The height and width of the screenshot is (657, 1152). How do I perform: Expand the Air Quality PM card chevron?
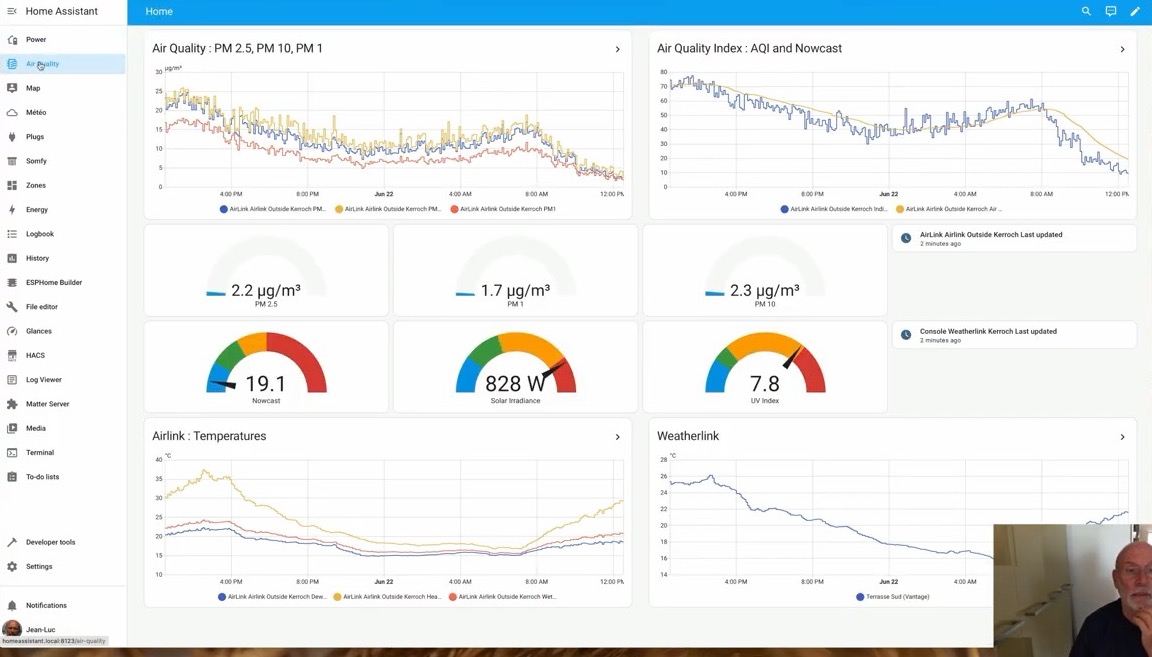617,49
